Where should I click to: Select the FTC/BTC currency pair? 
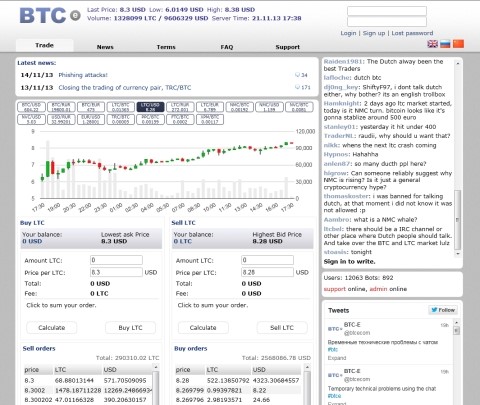coord(180,119)
